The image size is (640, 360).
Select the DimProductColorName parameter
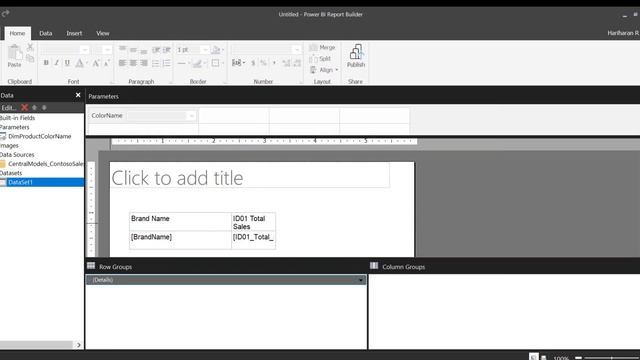(39, 136)
